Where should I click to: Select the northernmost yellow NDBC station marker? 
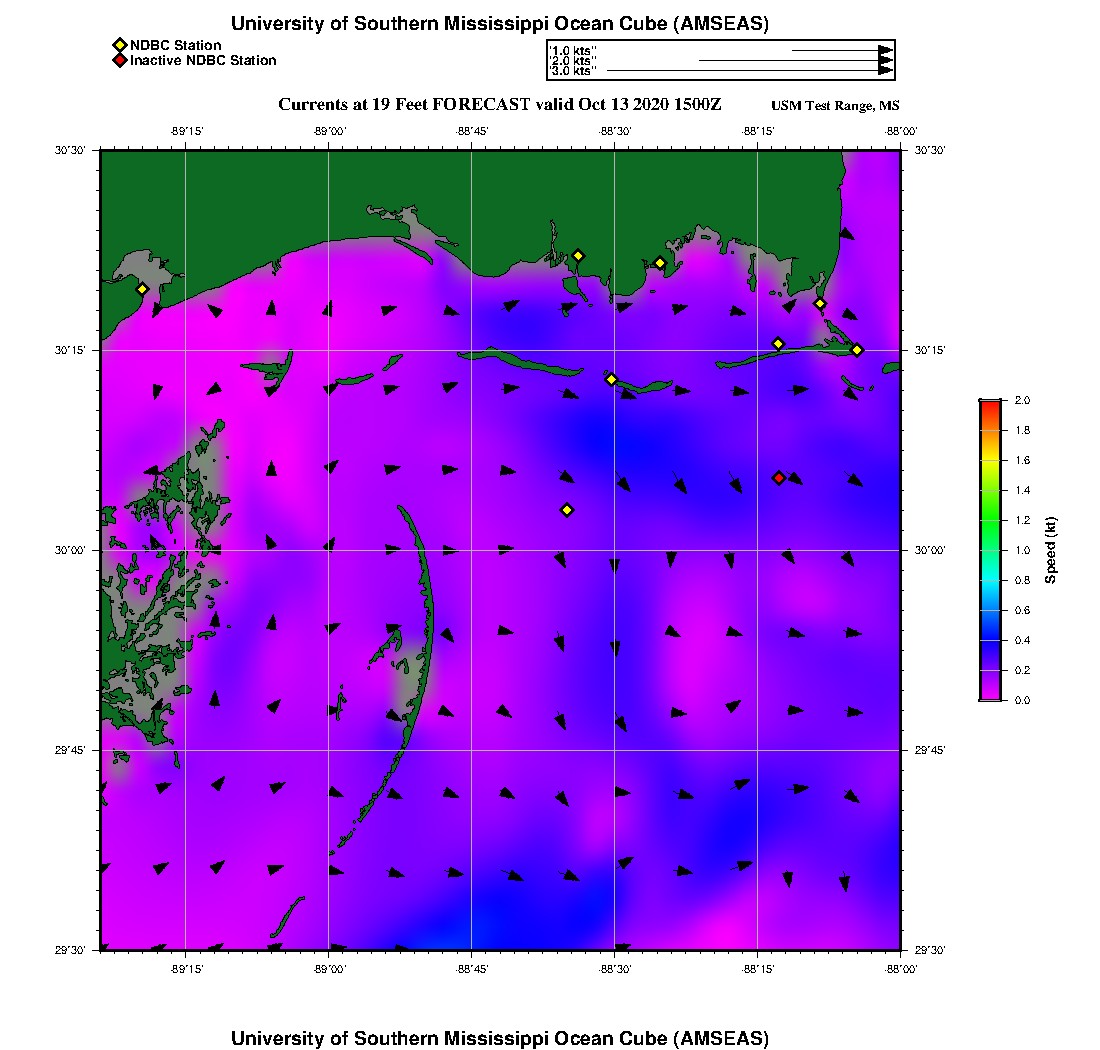click(578, 256)
